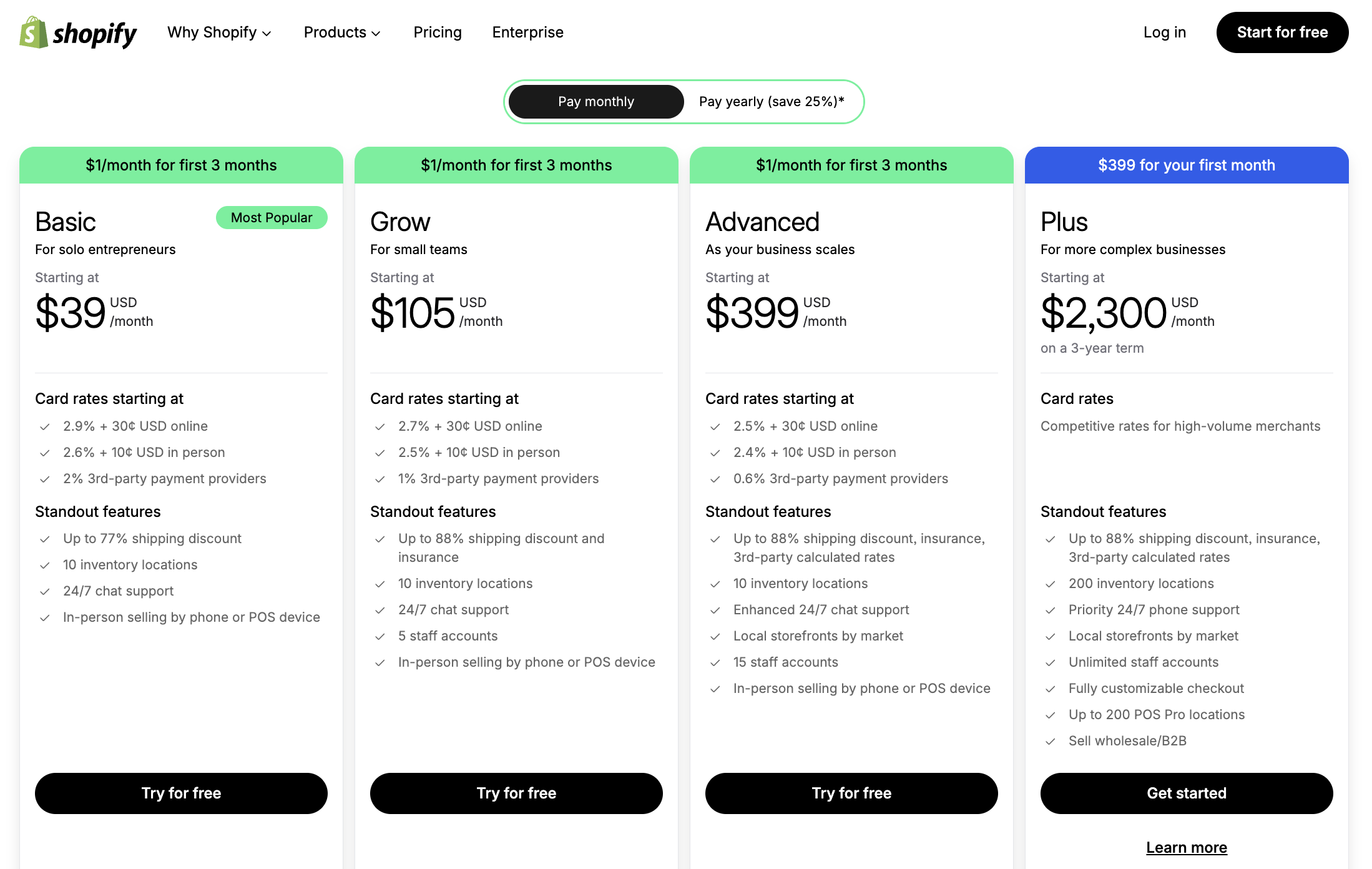Click the Advanced plan heading
This screenshot has height=869, width=1372.
[763, 221]
